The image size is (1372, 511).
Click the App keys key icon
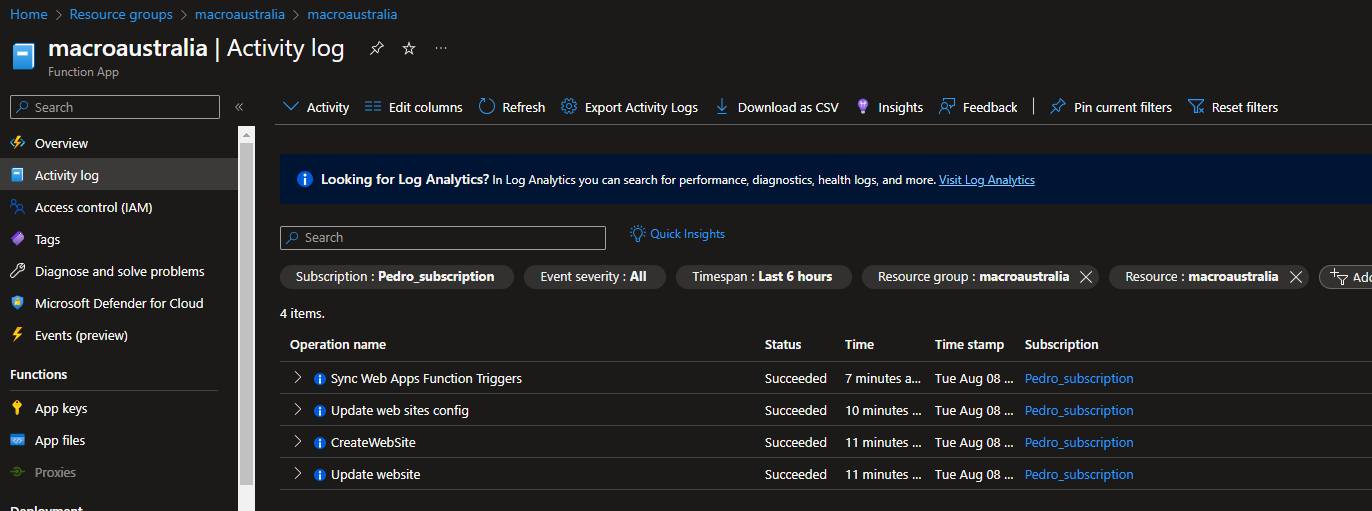pyautogui.click(x=17, y=408)
